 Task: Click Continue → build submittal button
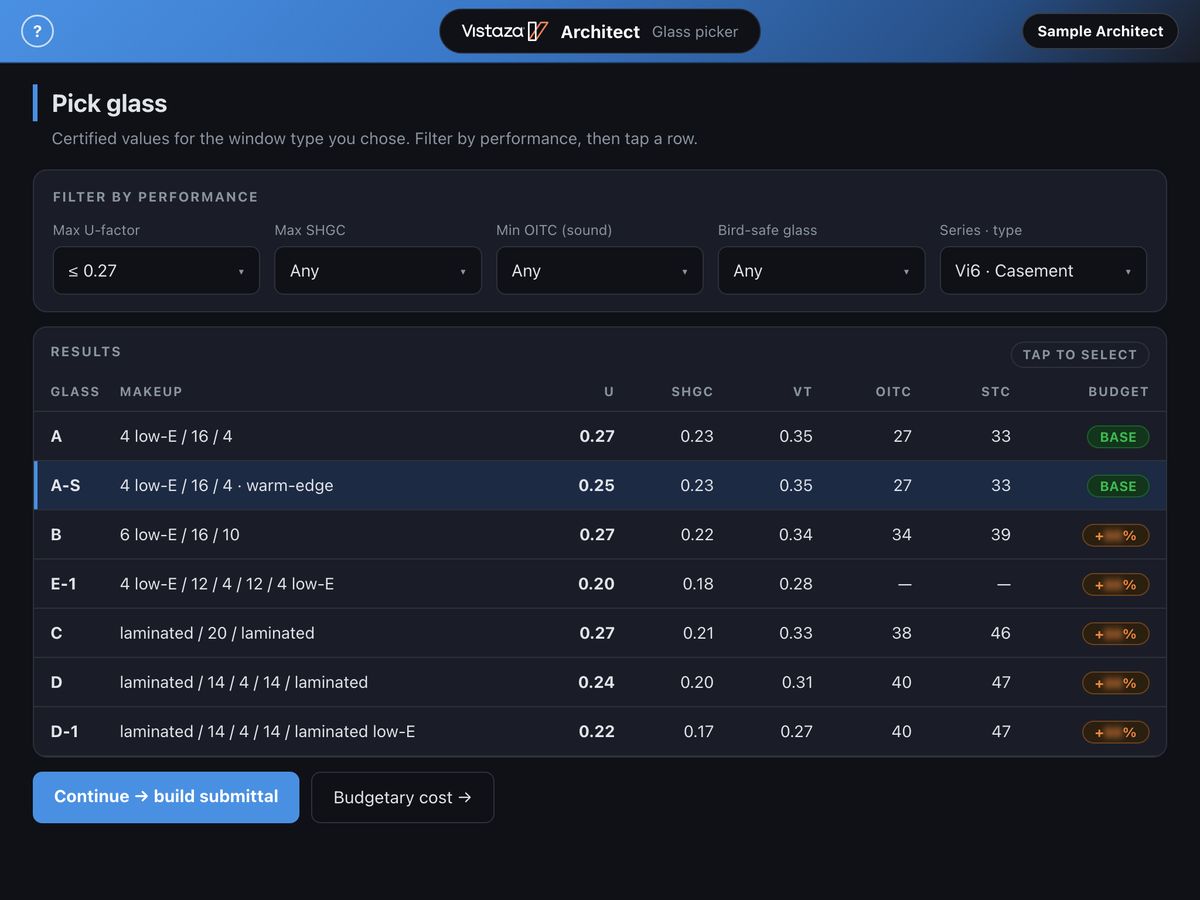[x=166, y=797]
